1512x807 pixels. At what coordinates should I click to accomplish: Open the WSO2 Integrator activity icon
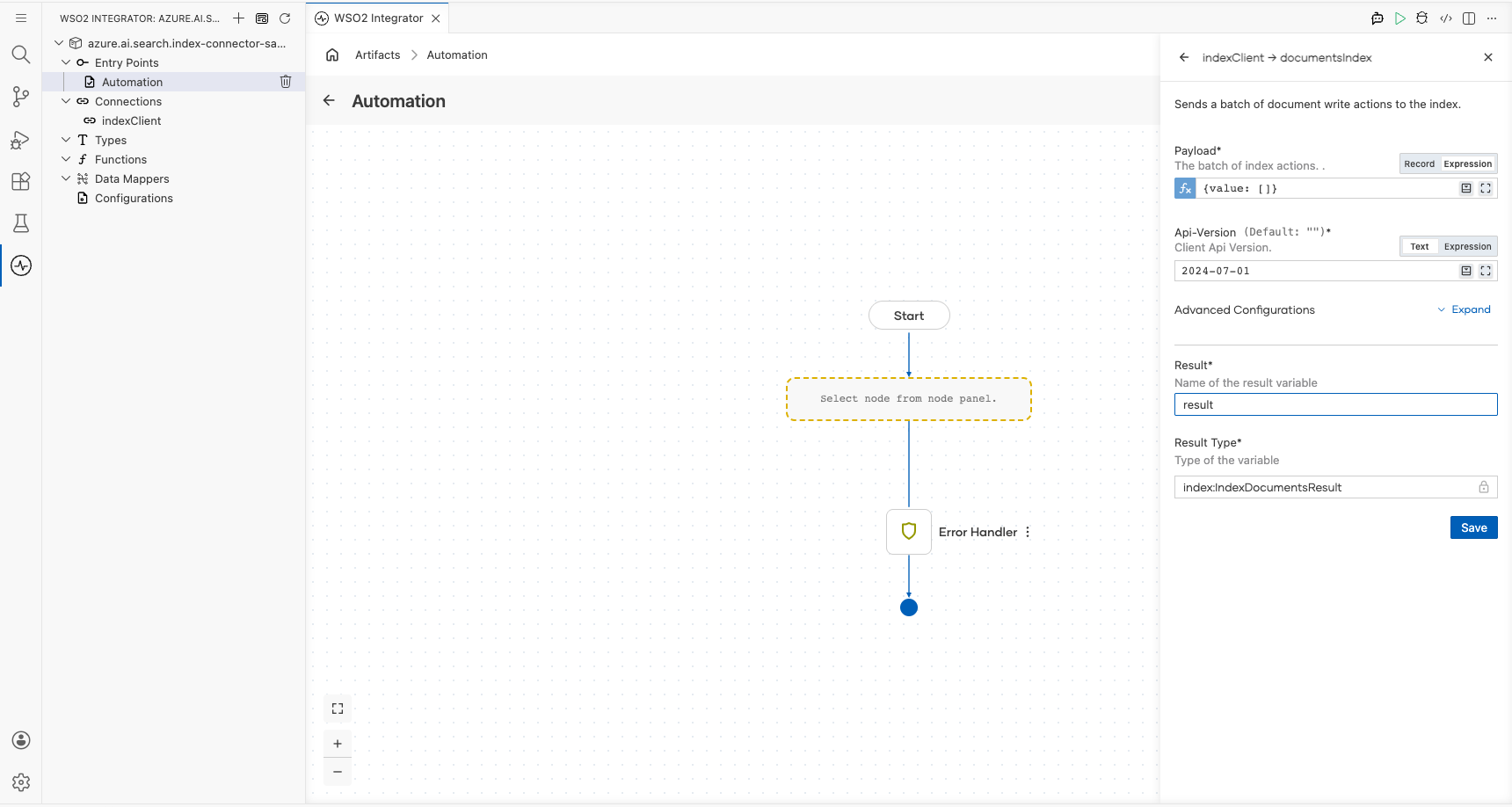(21, 265)
